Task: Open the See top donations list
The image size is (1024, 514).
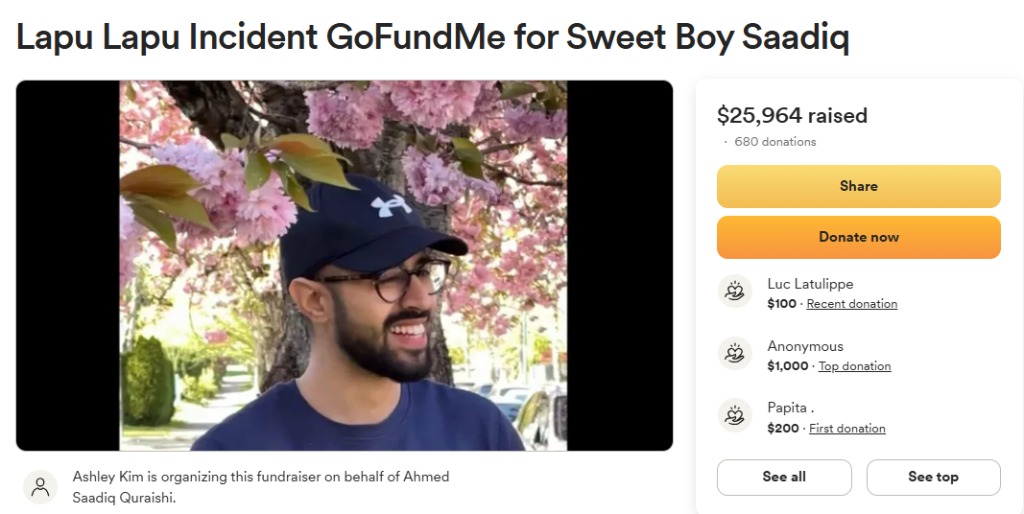Action: pyautogui.click(x=933, y=477)
